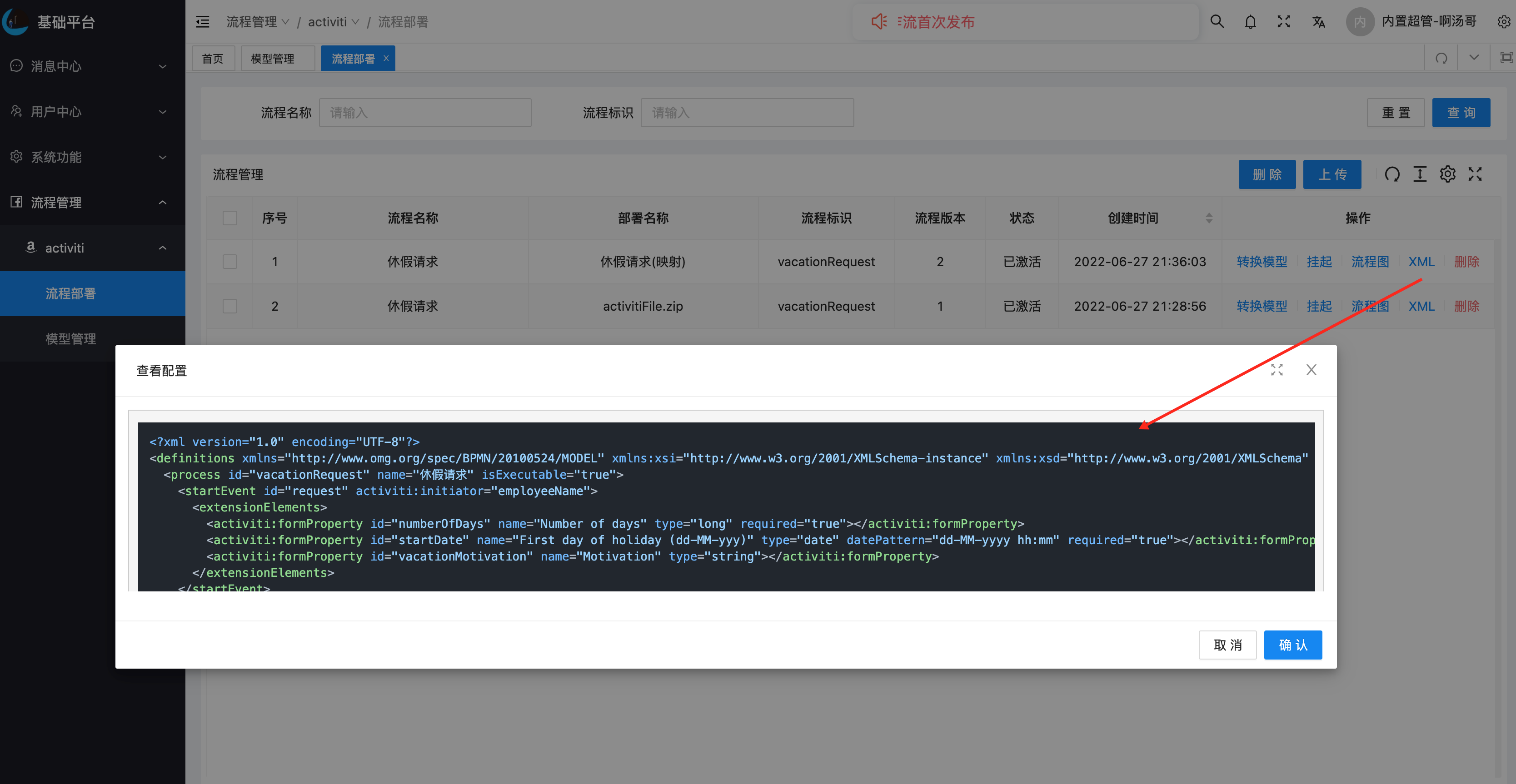Click the language translation icon
The height and width of the screenshot is (784, 1516).
click(1318, 22)
